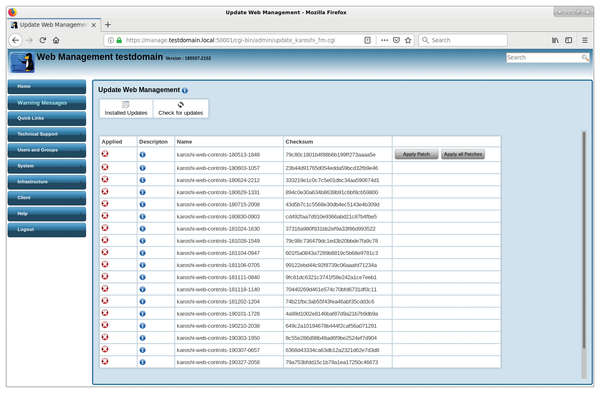Reload the page with the refresh icon
The width and height of the screenshot is (600, 393).
[x=43, y=40]
